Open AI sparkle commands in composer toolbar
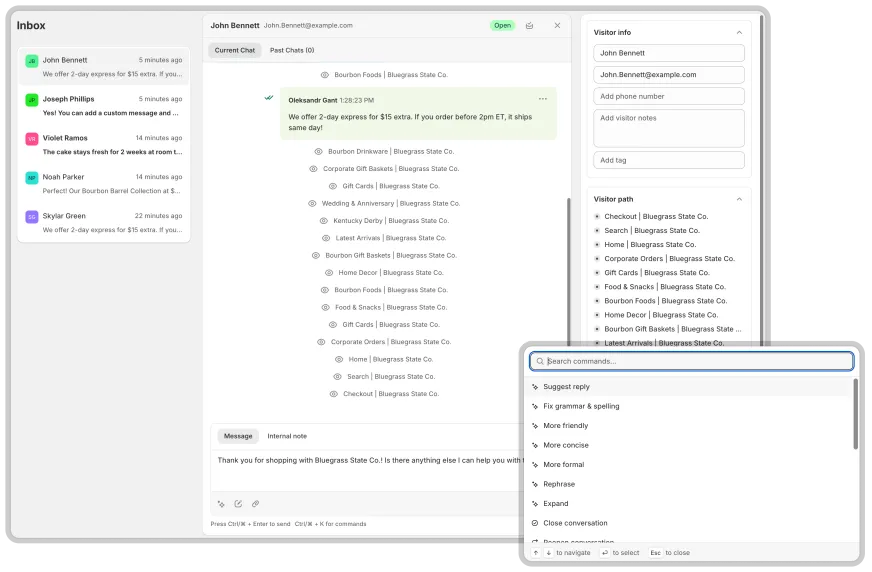The image size is (872, 572). tap(221, 504)
